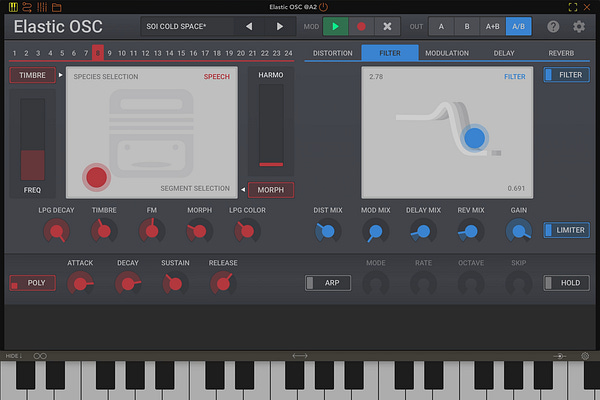Click the DELAY MIX knob
The height and width of the screenshot is (400, 600).
(x=423, y=231)
